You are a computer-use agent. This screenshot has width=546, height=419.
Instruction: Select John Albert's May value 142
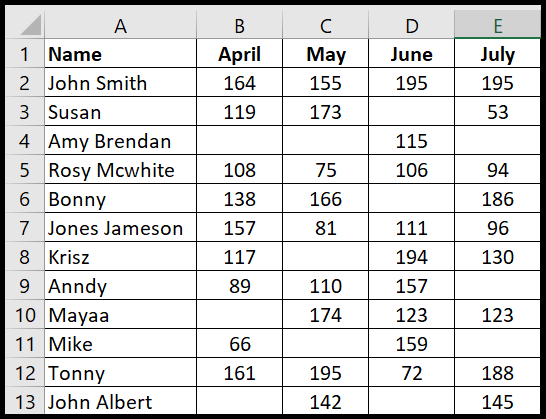tap(326, 401)
